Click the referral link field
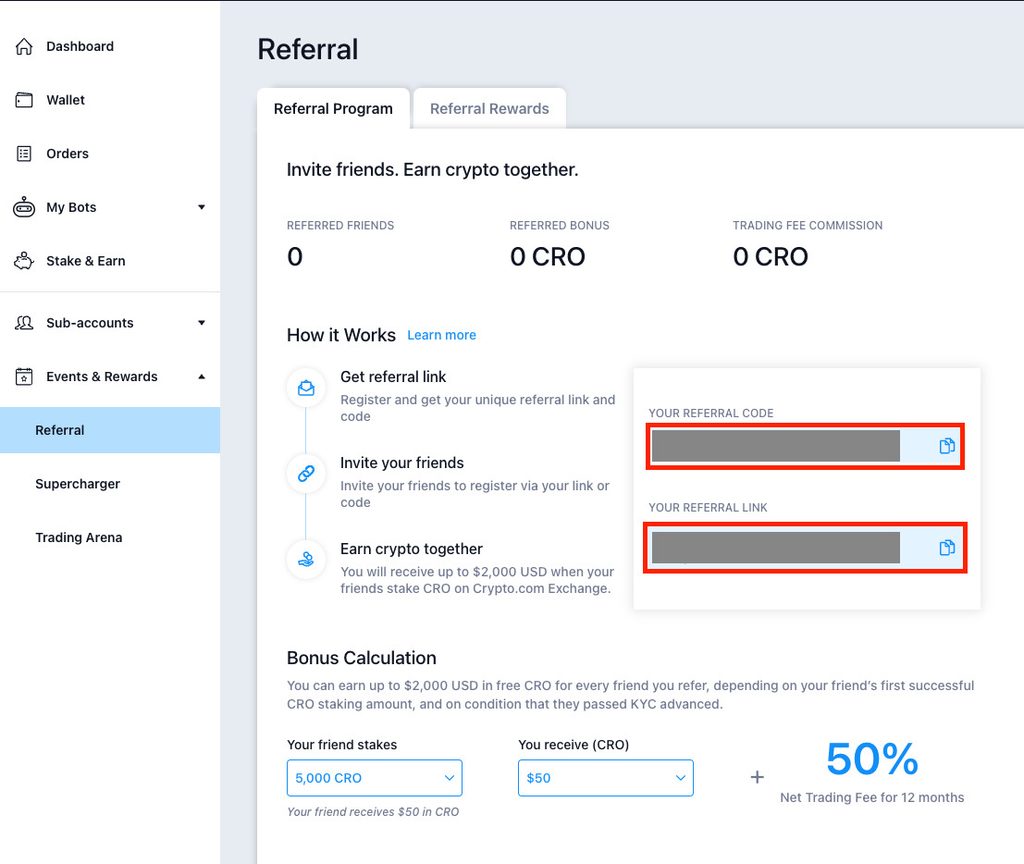The width and height of the screenshot is (1024, 864). 805,547
